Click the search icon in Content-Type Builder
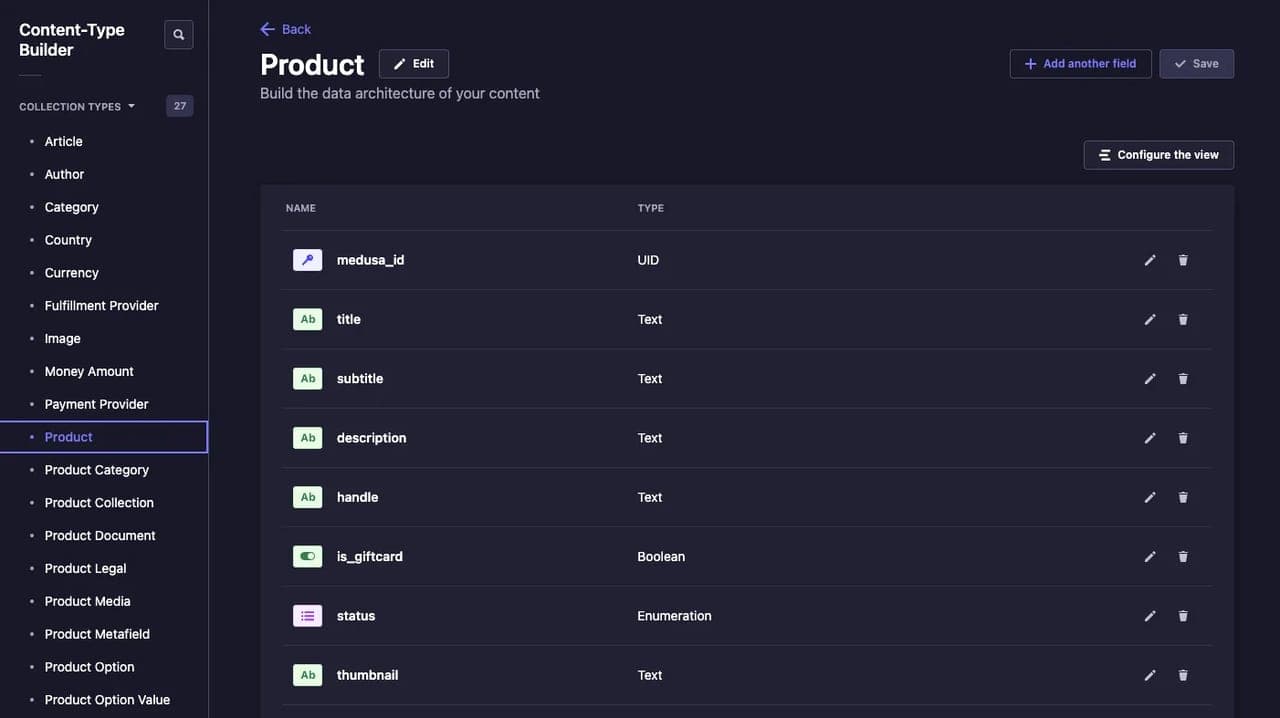The width and height of the screenshot is (1280, 718). (x=178, y=35)
